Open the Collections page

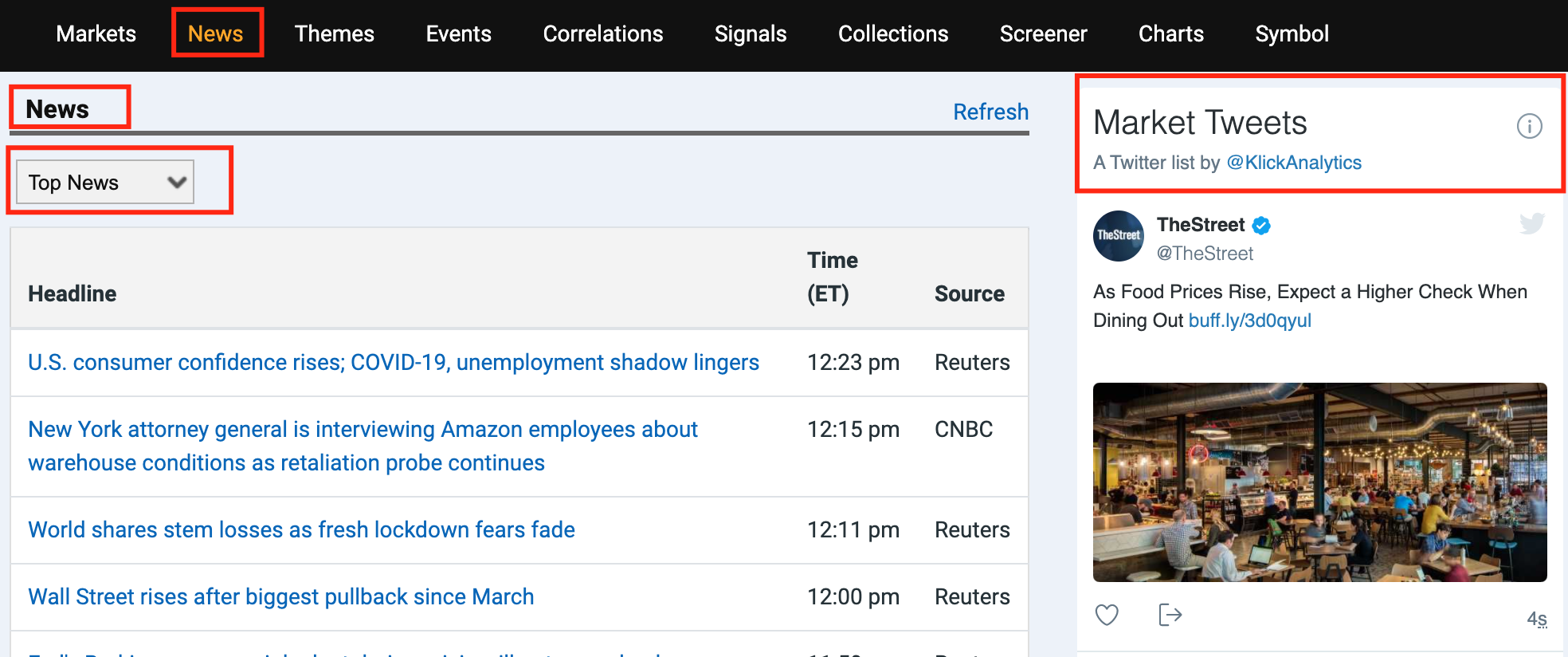892,33
